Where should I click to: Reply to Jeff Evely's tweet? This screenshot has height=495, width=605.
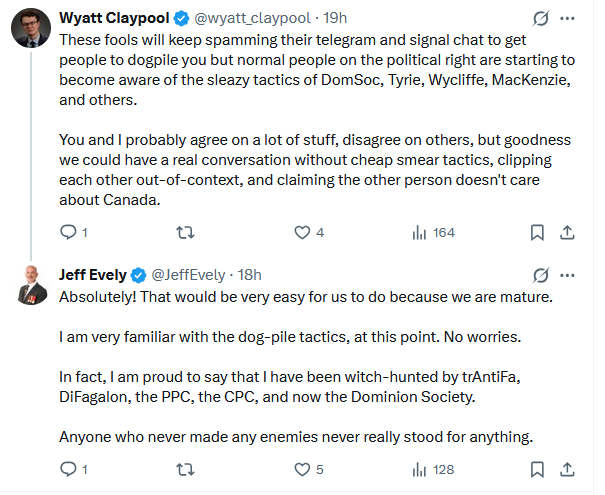pyautogui.click(x=69, y=469)
